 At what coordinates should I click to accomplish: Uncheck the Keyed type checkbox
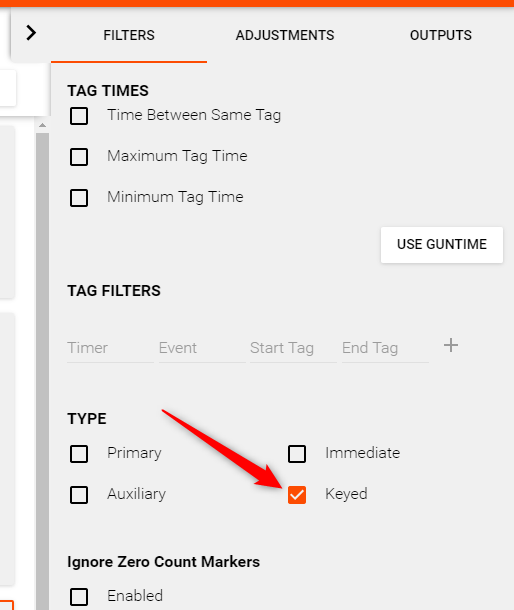pyautogui.click(x=297, y=495)
